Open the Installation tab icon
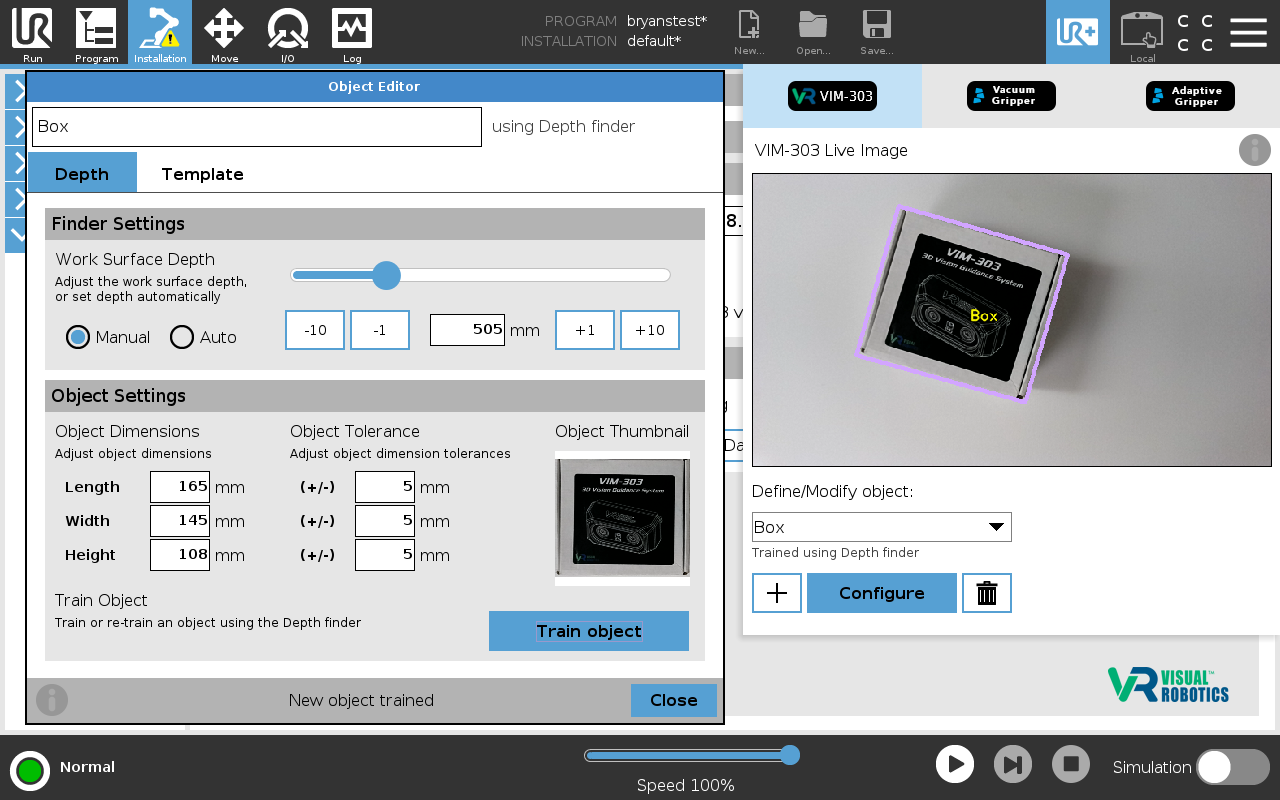 pyautogui.click(x=160, y=33)
